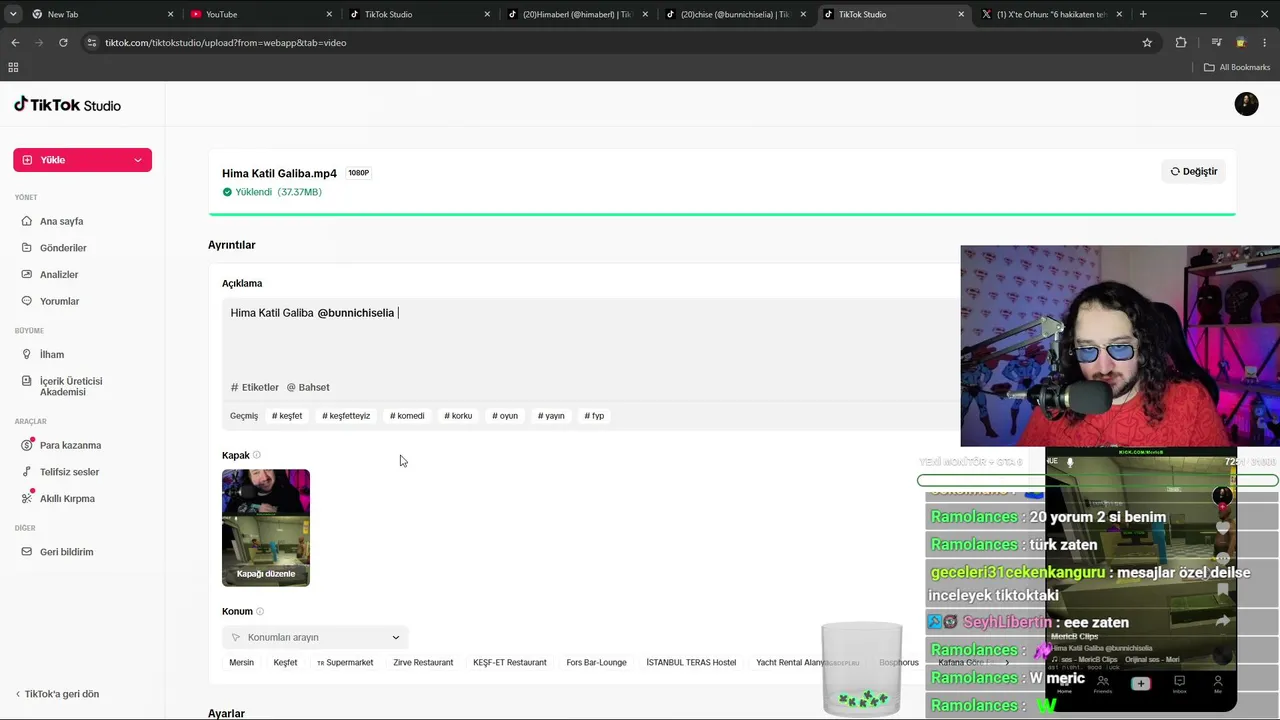Open the All Bookmarks folder

(1237, 67)
